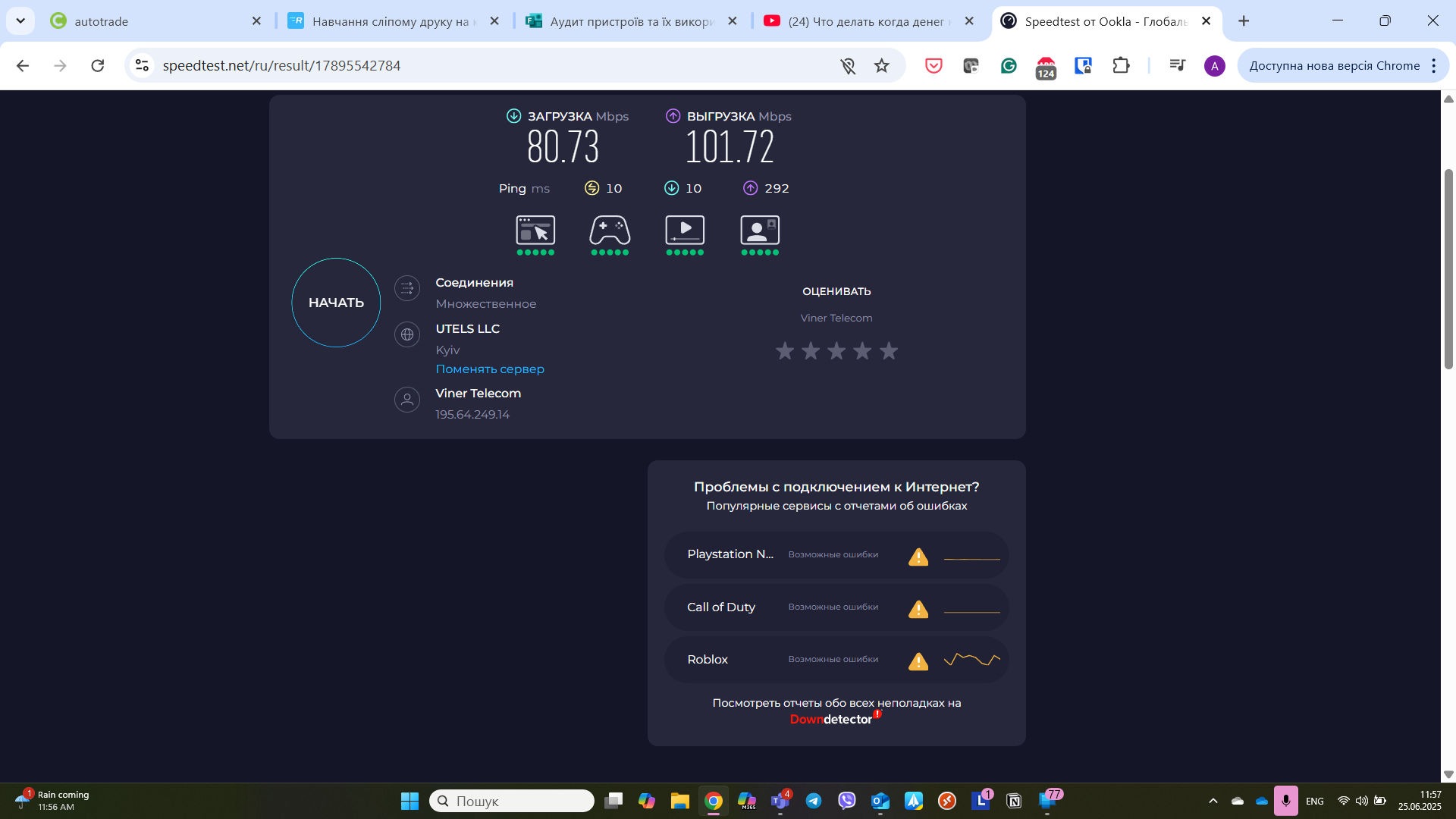Switch to the Аудит пристроїв tab

click(x=632, y=21)
